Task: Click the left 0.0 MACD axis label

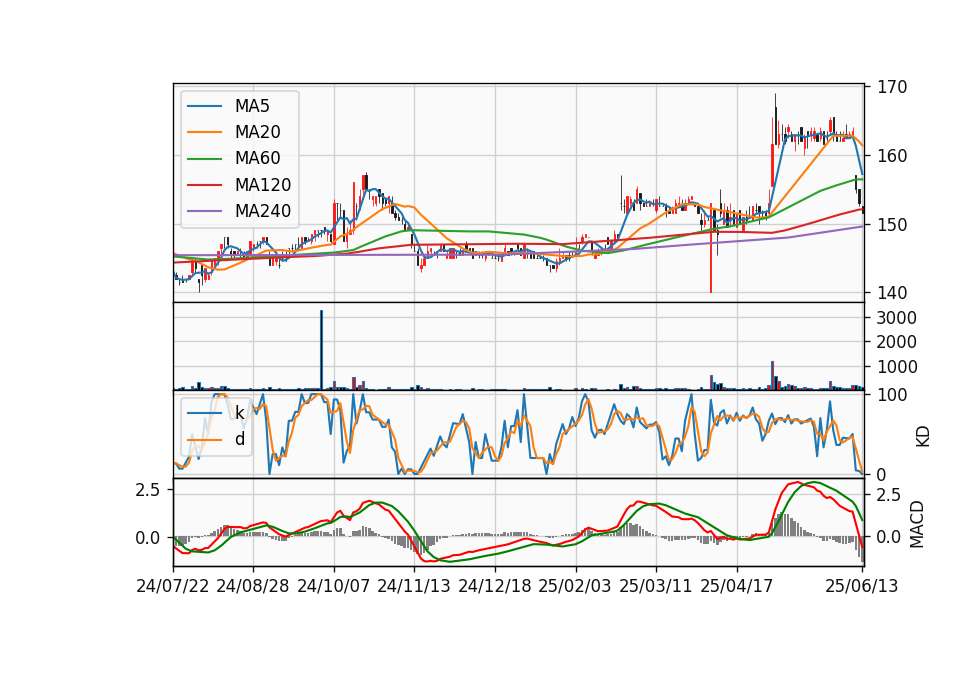Action: click(x=148, y=538)
